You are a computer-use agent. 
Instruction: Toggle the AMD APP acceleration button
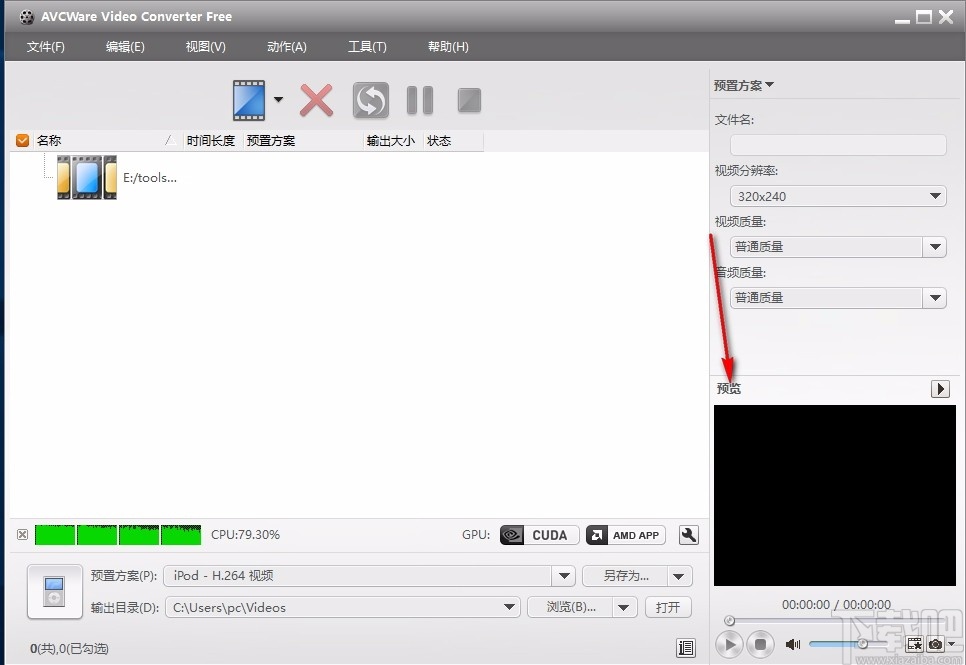625,535
